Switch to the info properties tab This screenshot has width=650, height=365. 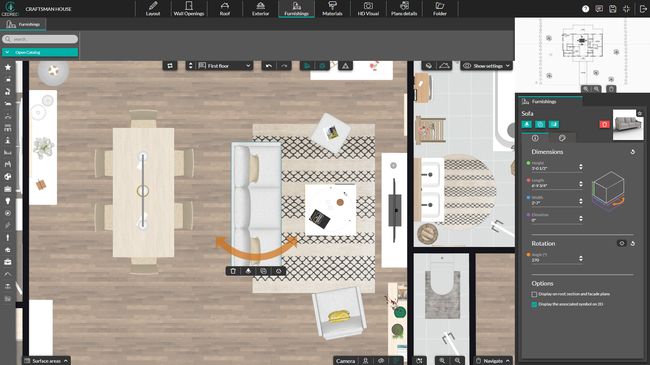[535, 138]
